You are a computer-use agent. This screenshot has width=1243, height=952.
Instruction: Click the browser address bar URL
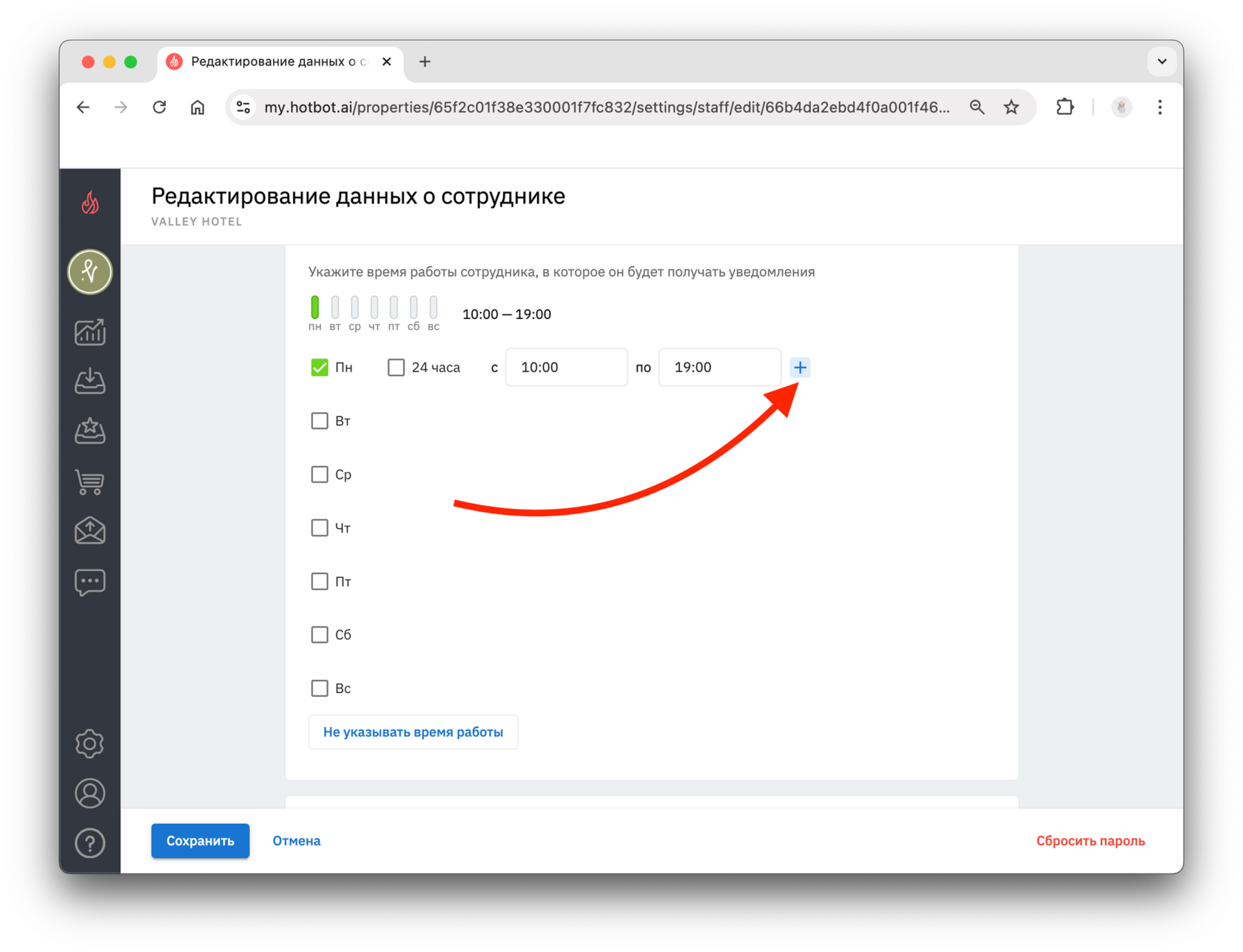607,107
